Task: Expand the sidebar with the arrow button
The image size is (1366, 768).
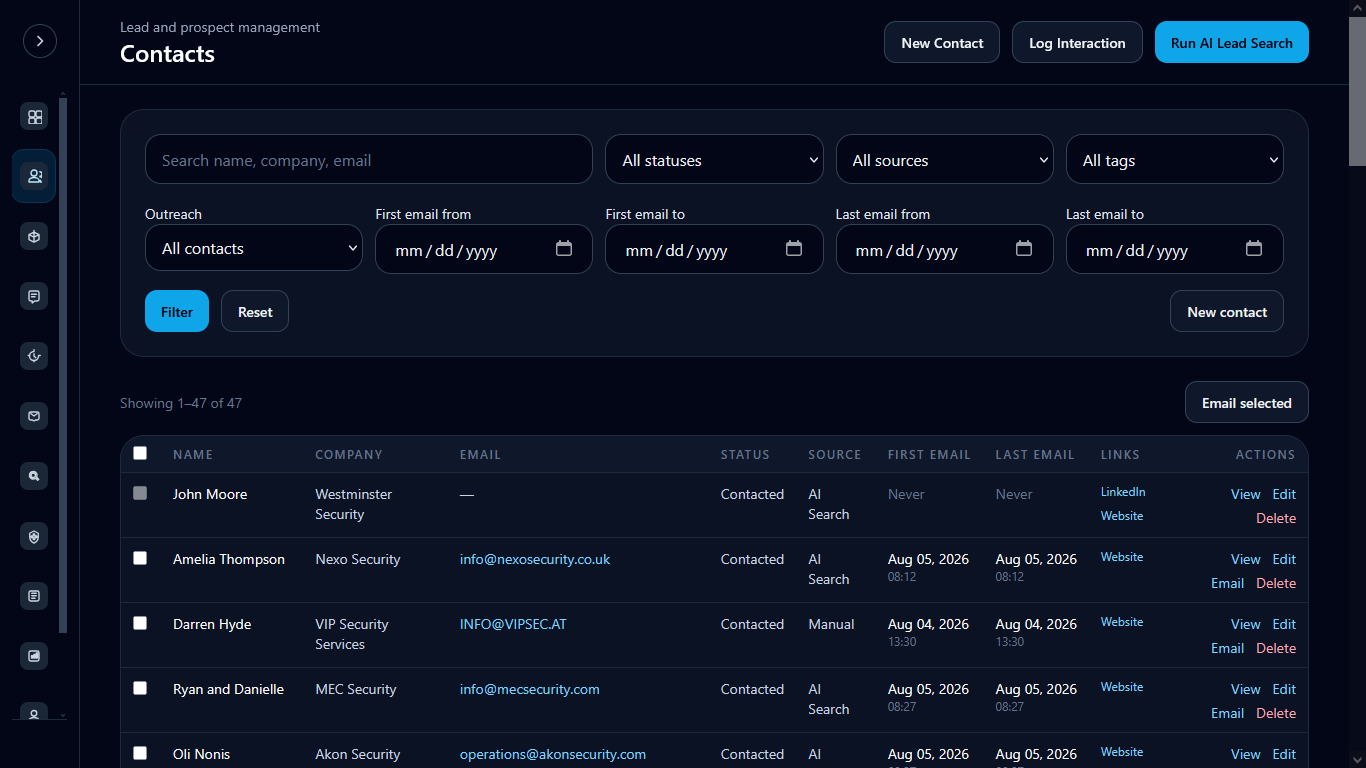Action: pos(40,41)
